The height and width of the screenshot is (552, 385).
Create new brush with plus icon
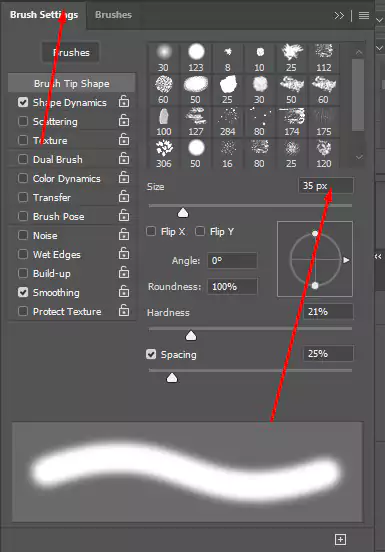[340, 539]
